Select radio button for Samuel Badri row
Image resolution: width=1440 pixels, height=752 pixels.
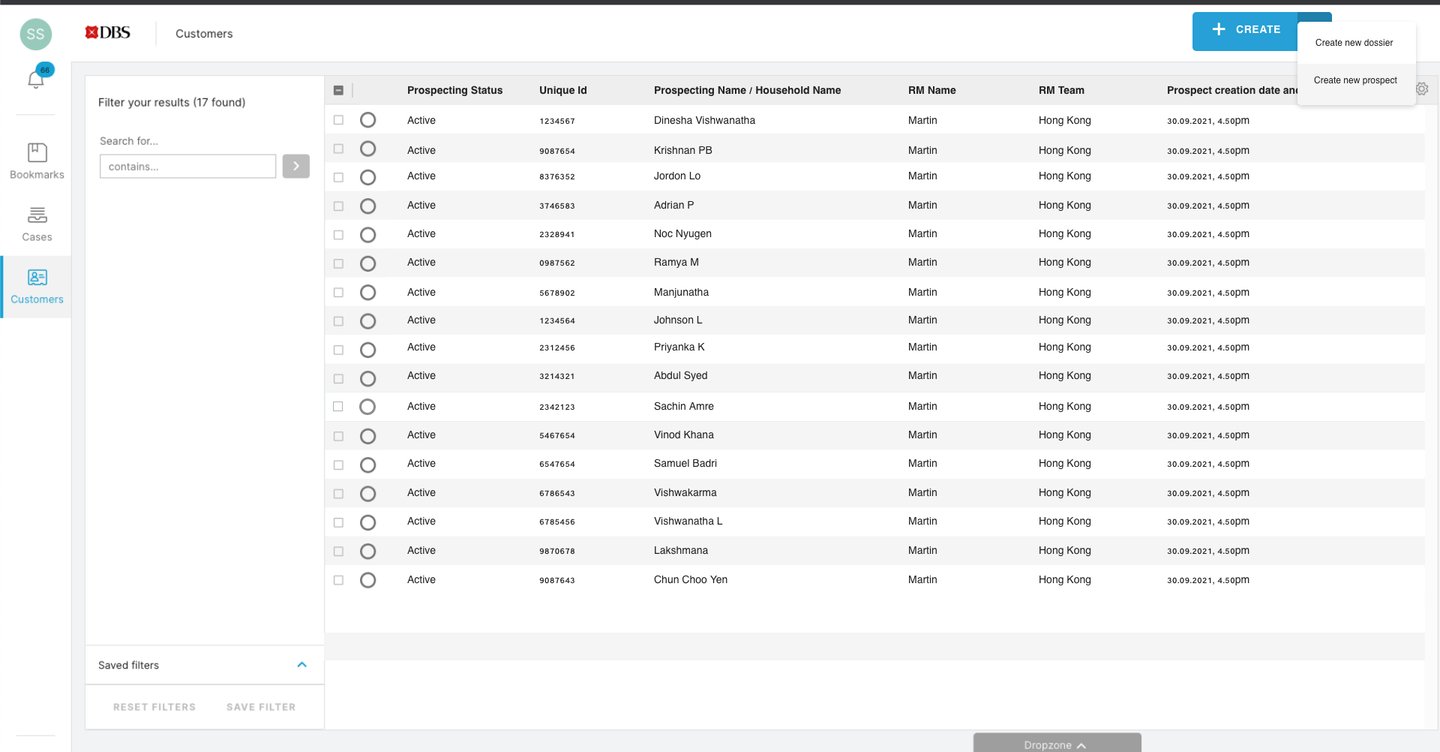click(x=368, y=465)
